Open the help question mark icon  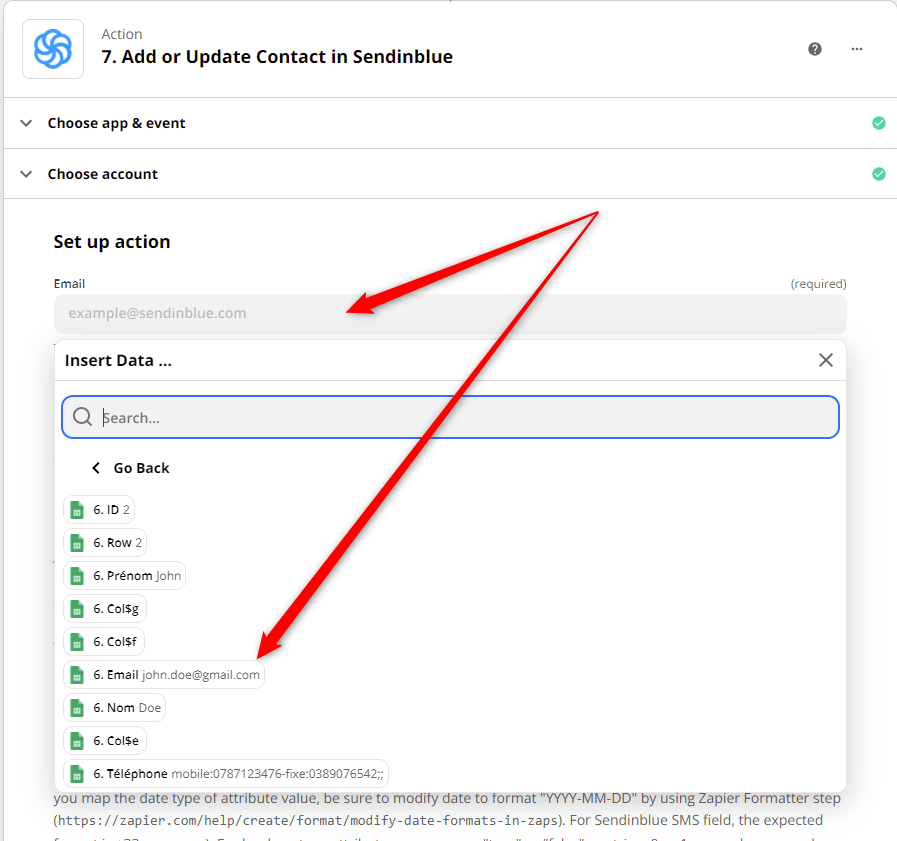[x=815, y=49]
